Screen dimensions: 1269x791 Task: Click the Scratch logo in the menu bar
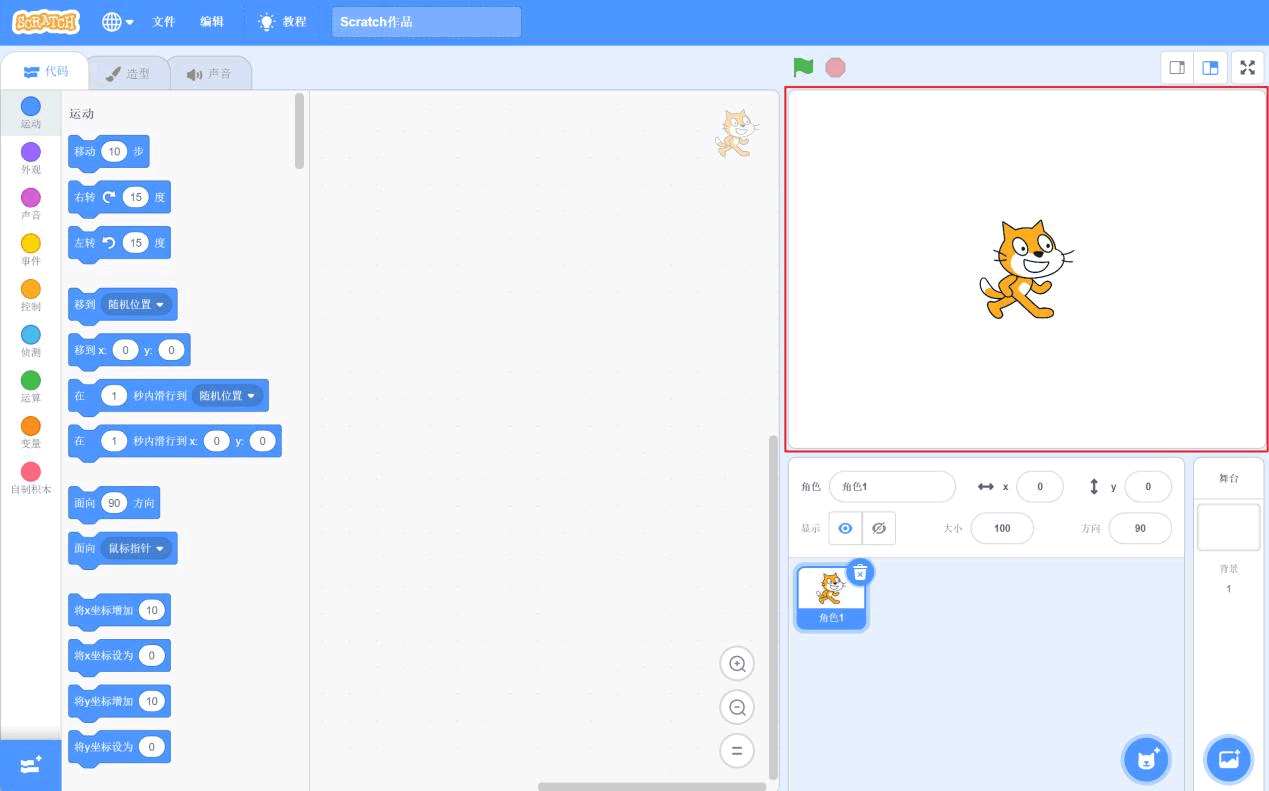tap(46, 21)
